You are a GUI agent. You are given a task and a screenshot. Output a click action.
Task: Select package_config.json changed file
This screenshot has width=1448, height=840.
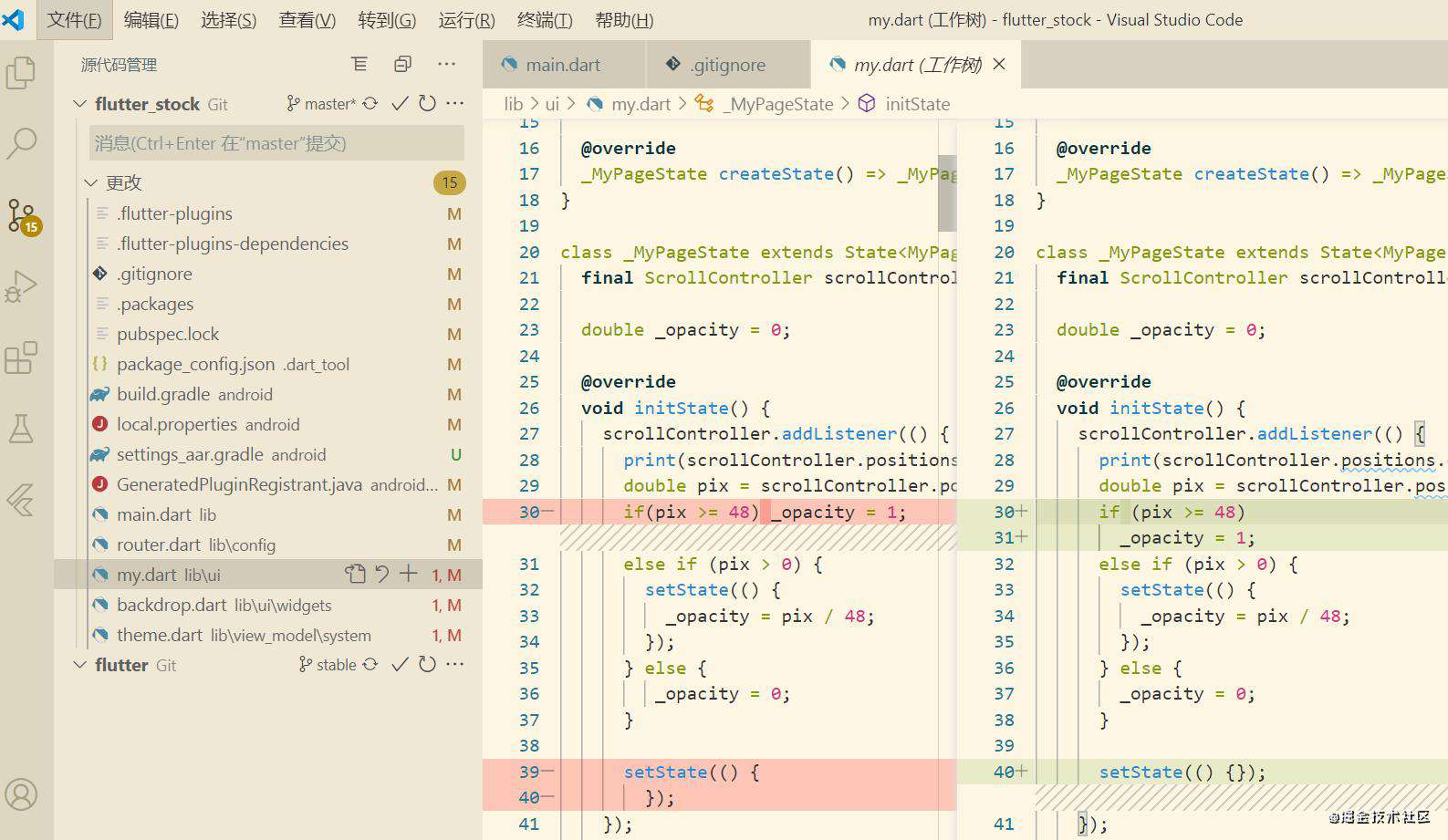click(268, 364)
